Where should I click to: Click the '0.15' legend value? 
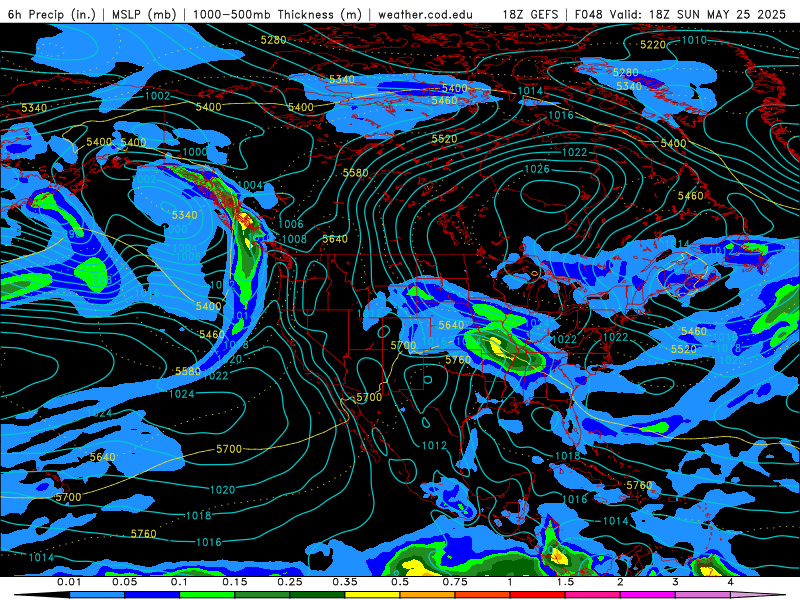pyautogui.click(x=235, y=582)
